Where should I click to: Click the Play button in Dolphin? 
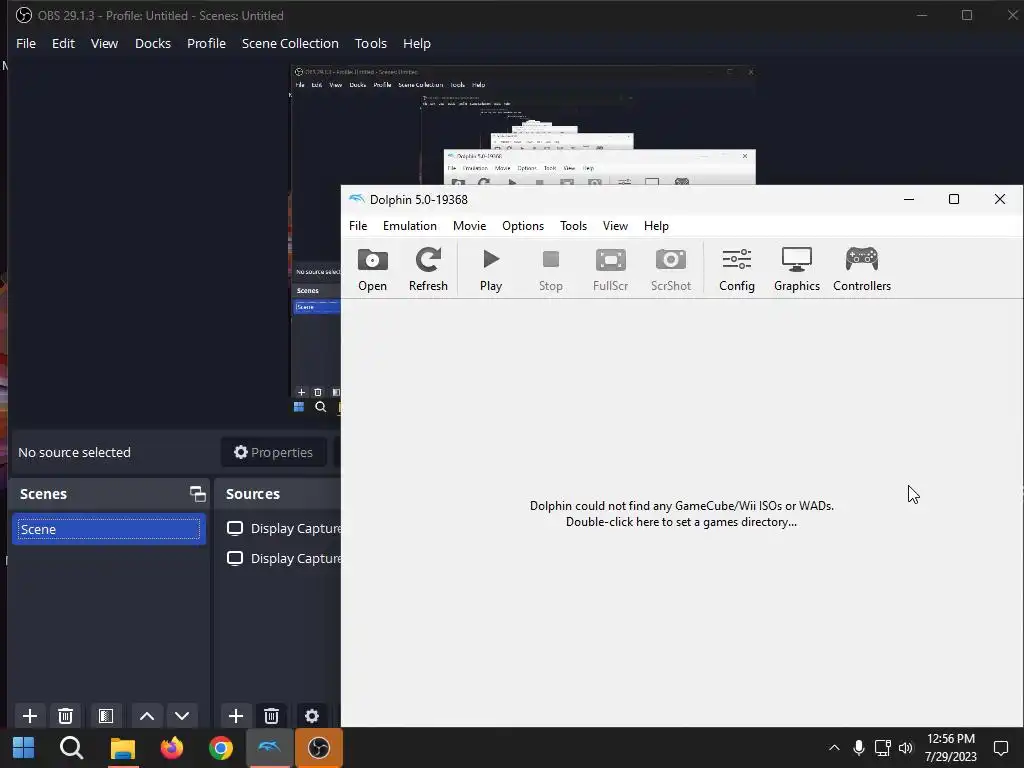coord(491,269)
